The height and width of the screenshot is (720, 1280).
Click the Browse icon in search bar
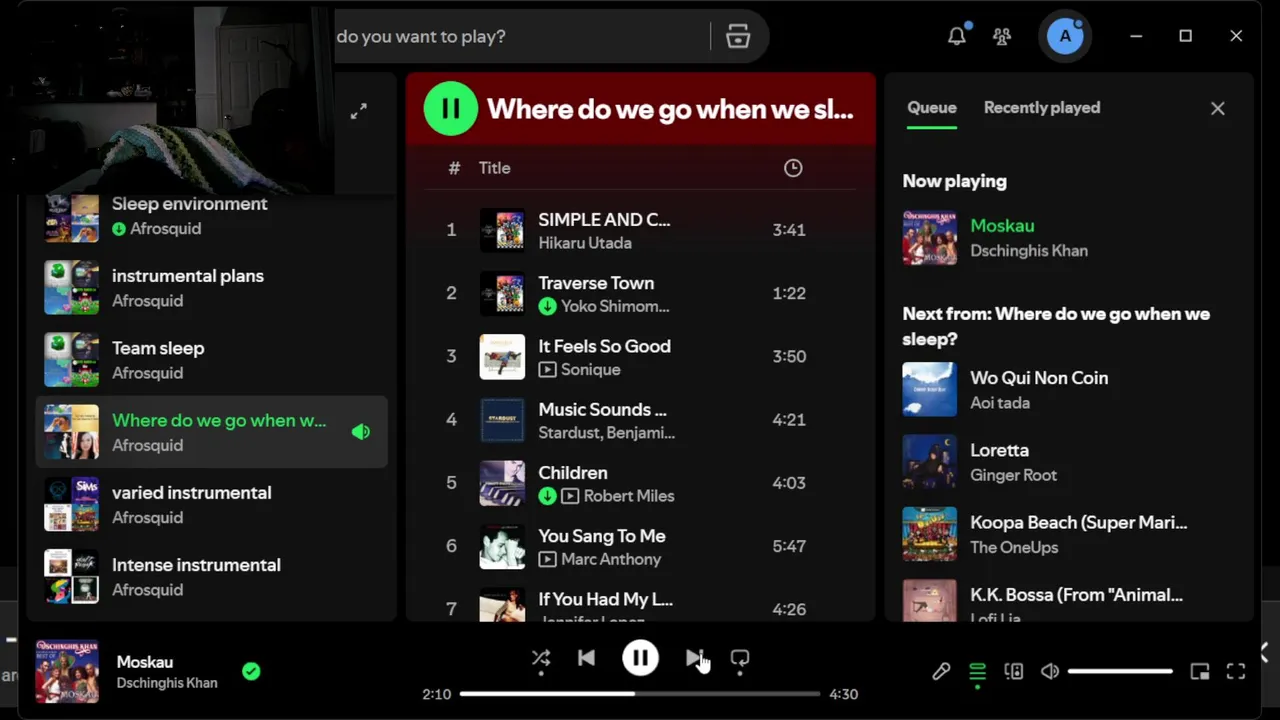click(x=738, y=37)
